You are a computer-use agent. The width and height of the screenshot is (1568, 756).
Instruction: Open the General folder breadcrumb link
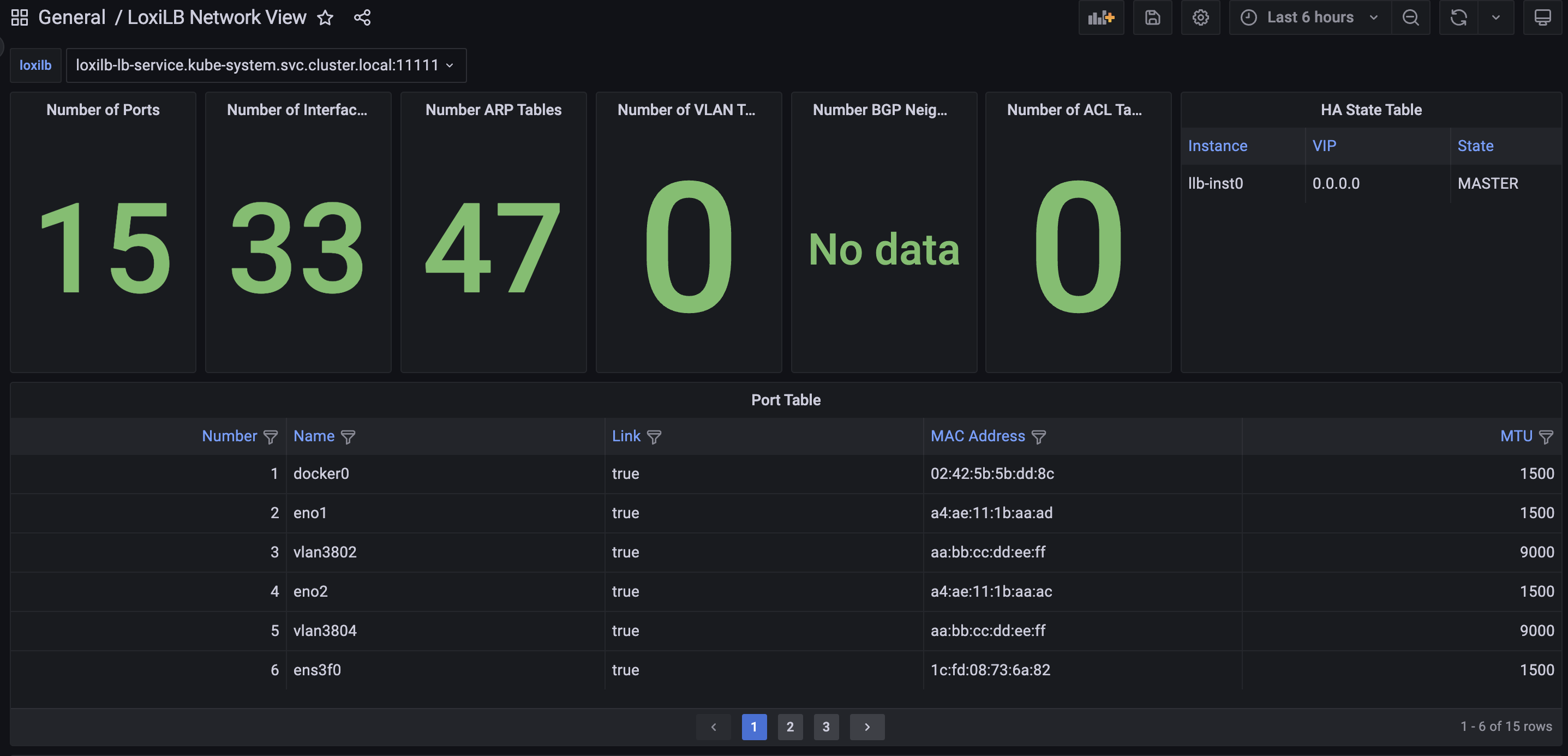click(72, 17)
